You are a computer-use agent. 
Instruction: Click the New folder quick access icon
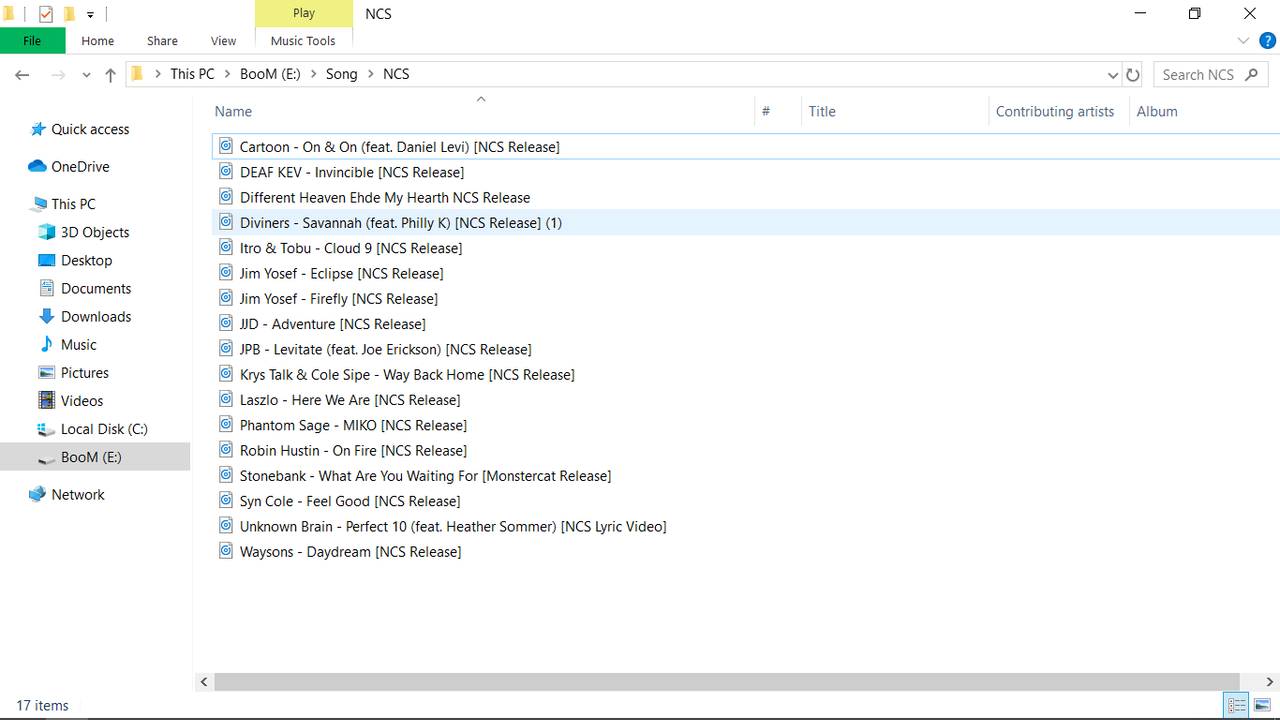(69, 14)
